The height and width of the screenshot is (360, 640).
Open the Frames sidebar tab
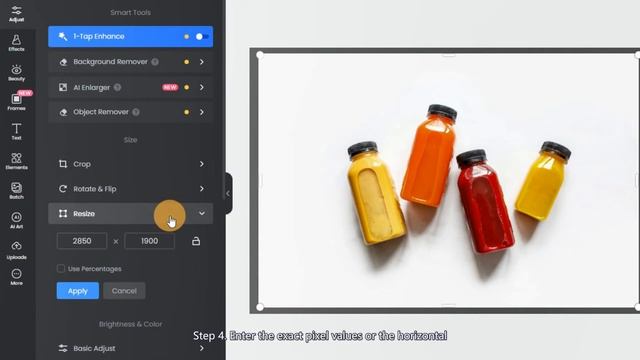pyautogui.click(x=16, y=102)
